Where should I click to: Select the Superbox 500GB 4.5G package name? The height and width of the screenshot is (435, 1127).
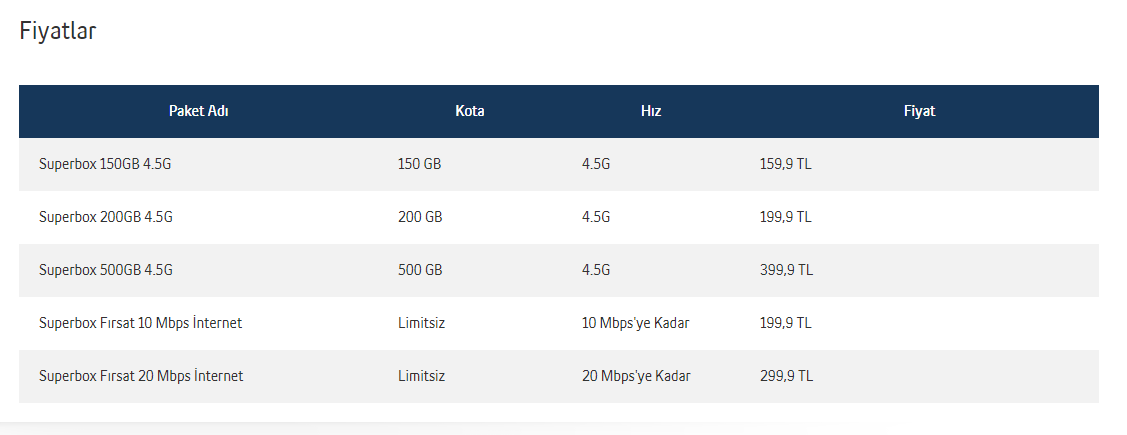point(106,270)
